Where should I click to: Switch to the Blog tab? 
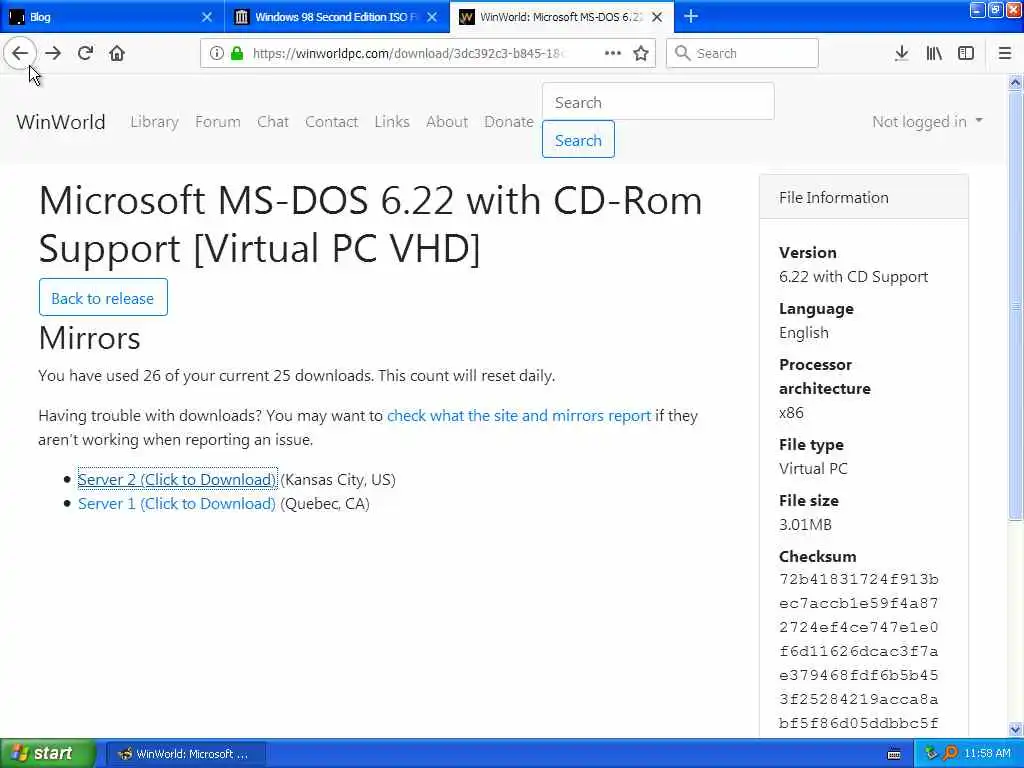(112, 17)
